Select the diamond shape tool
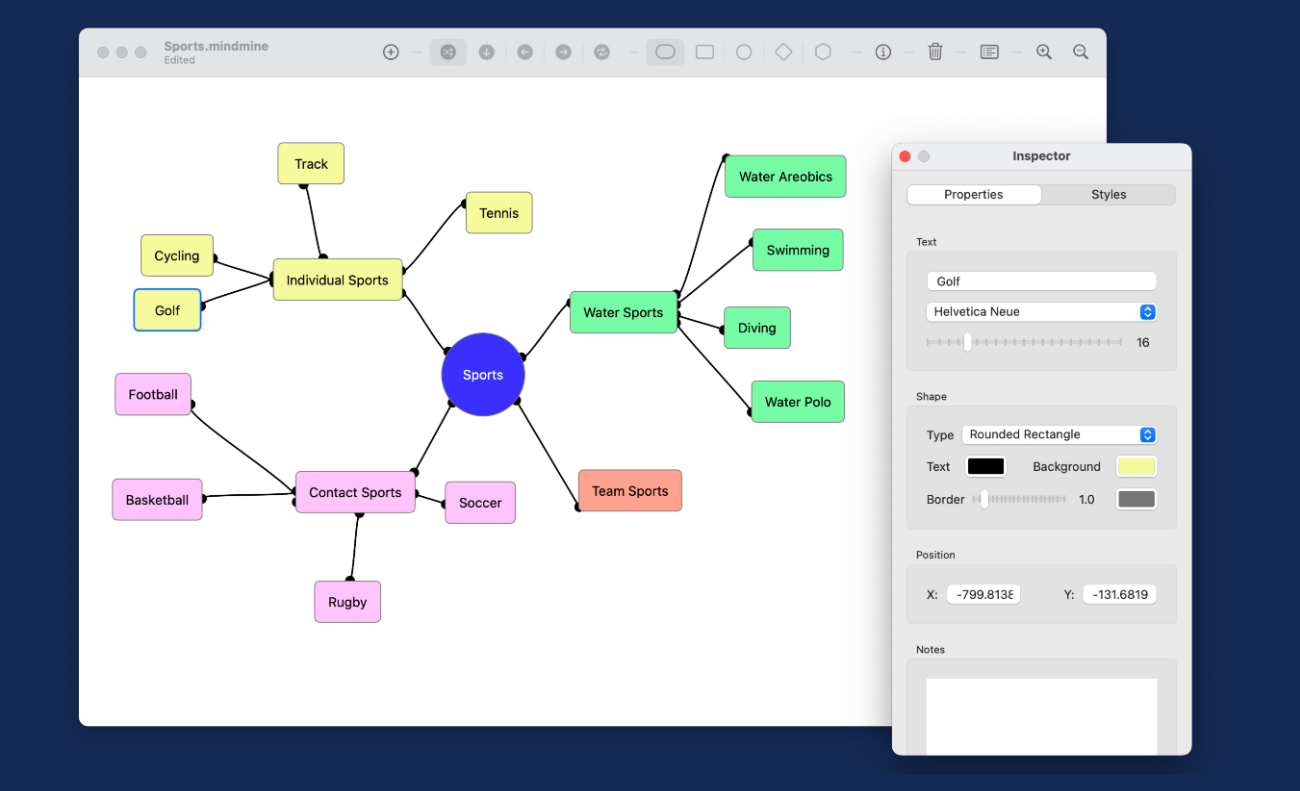1300x791 pixels. point(783,52)
